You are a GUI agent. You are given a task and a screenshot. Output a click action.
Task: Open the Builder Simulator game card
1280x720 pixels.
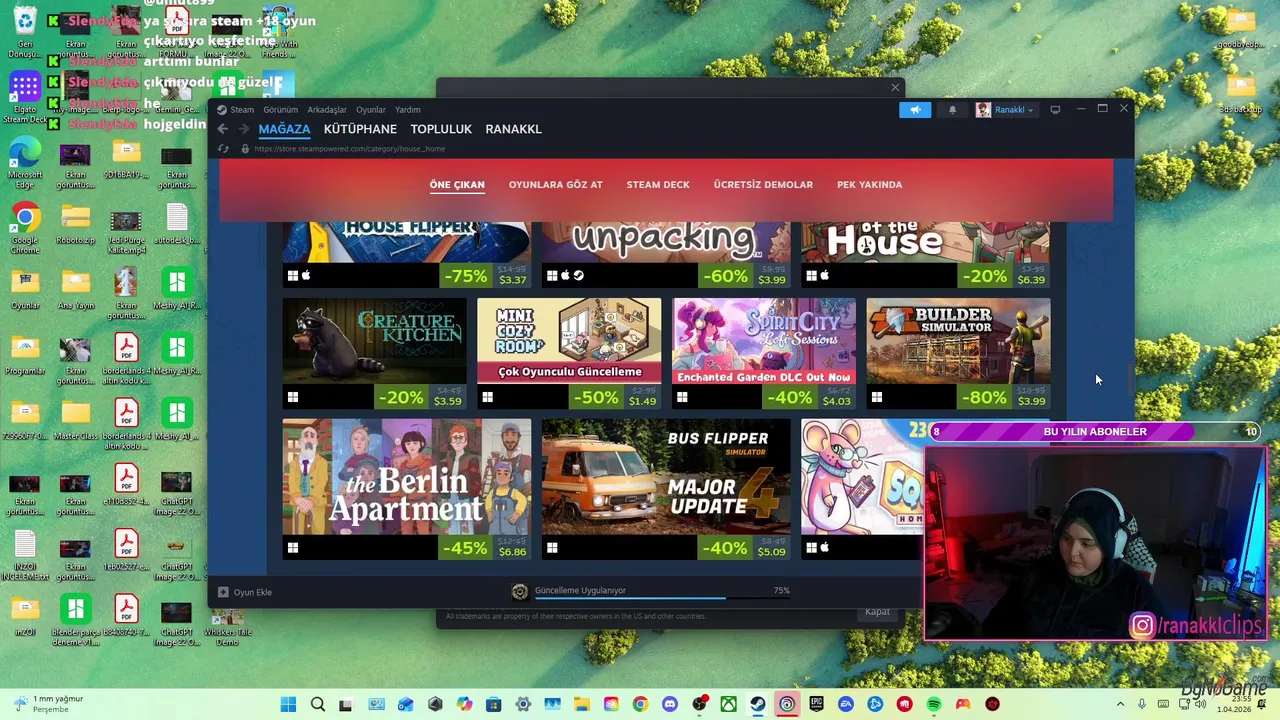coord(958,353)
